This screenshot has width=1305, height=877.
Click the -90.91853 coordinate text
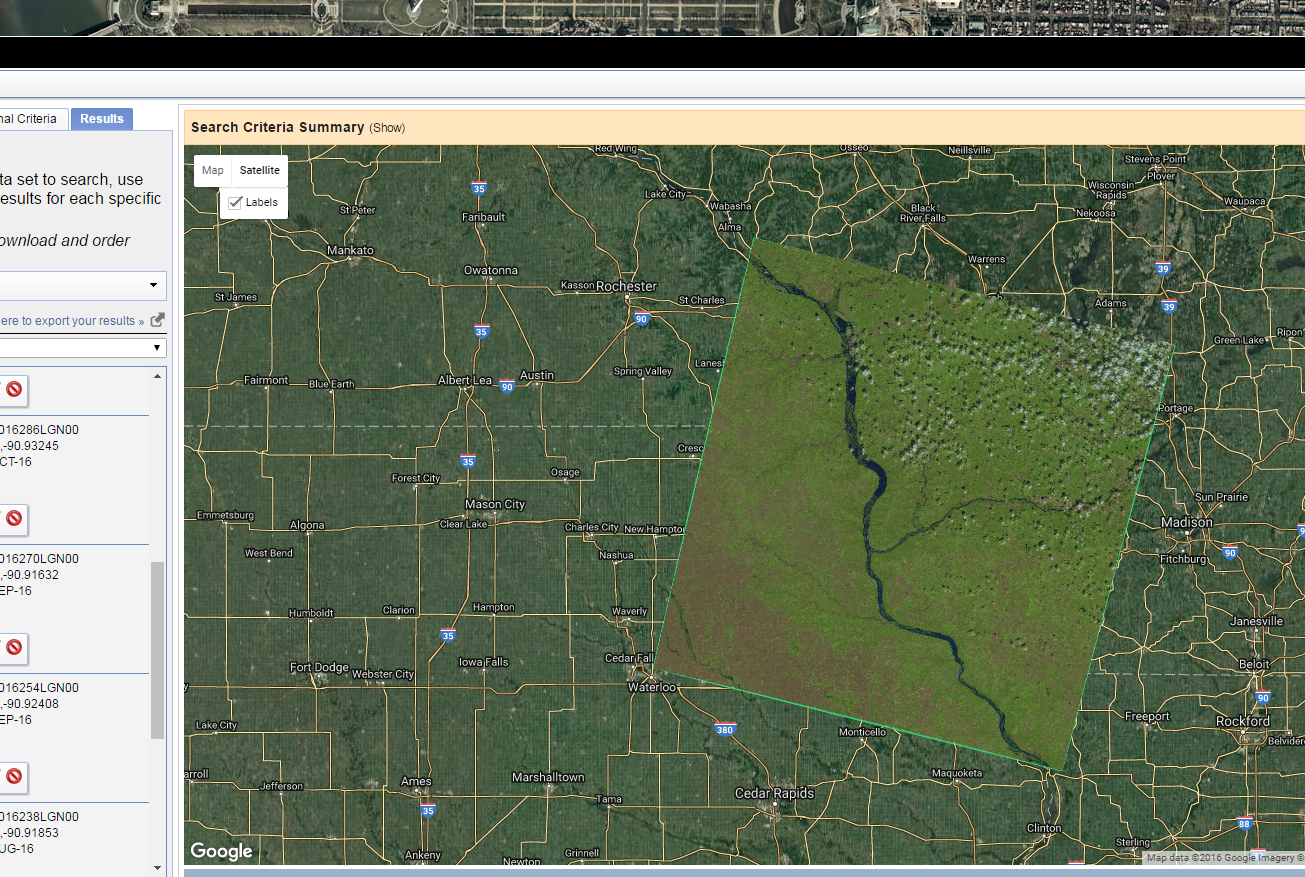point(30,833)
